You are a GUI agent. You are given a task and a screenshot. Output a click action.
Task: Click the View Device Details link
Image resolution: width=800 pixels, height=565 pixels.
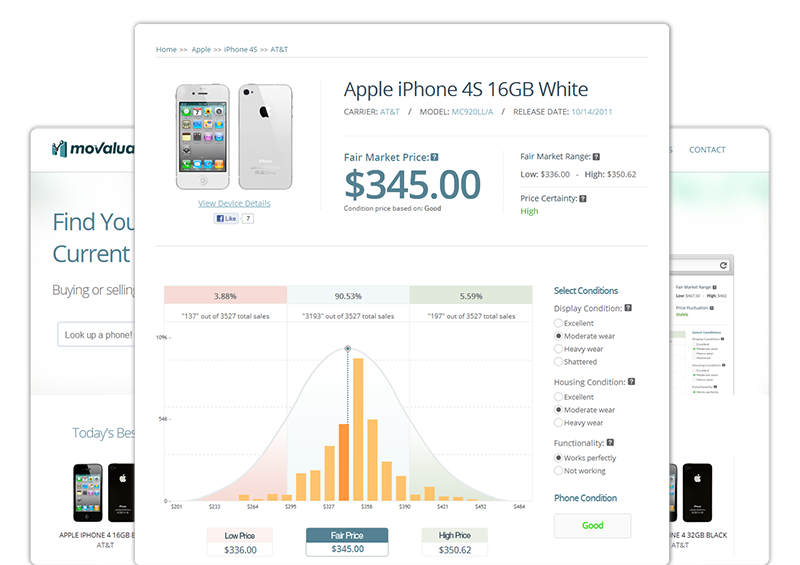(234, 203)
